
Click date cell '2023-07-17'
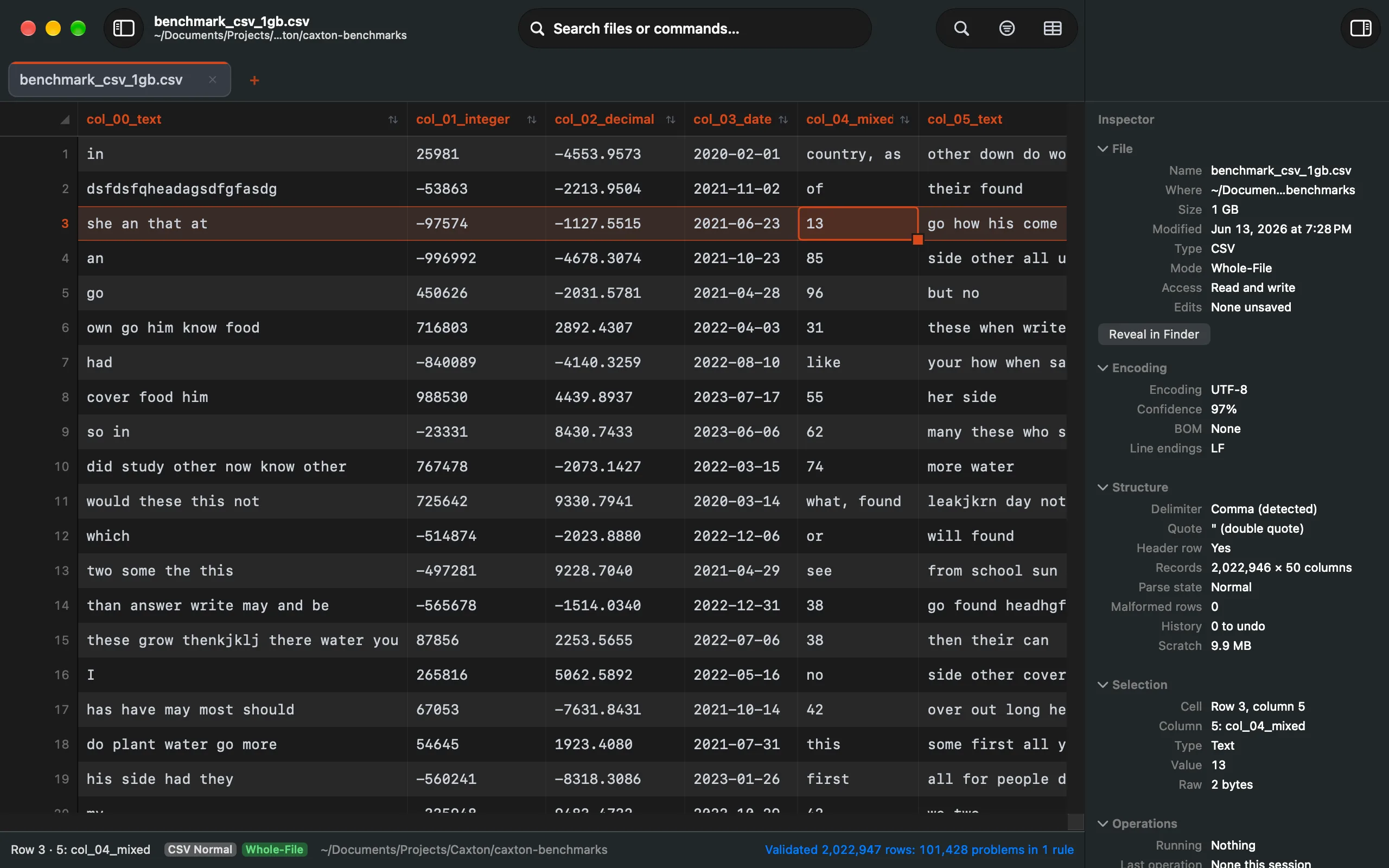pyautogui.click(x=741, y=397)
